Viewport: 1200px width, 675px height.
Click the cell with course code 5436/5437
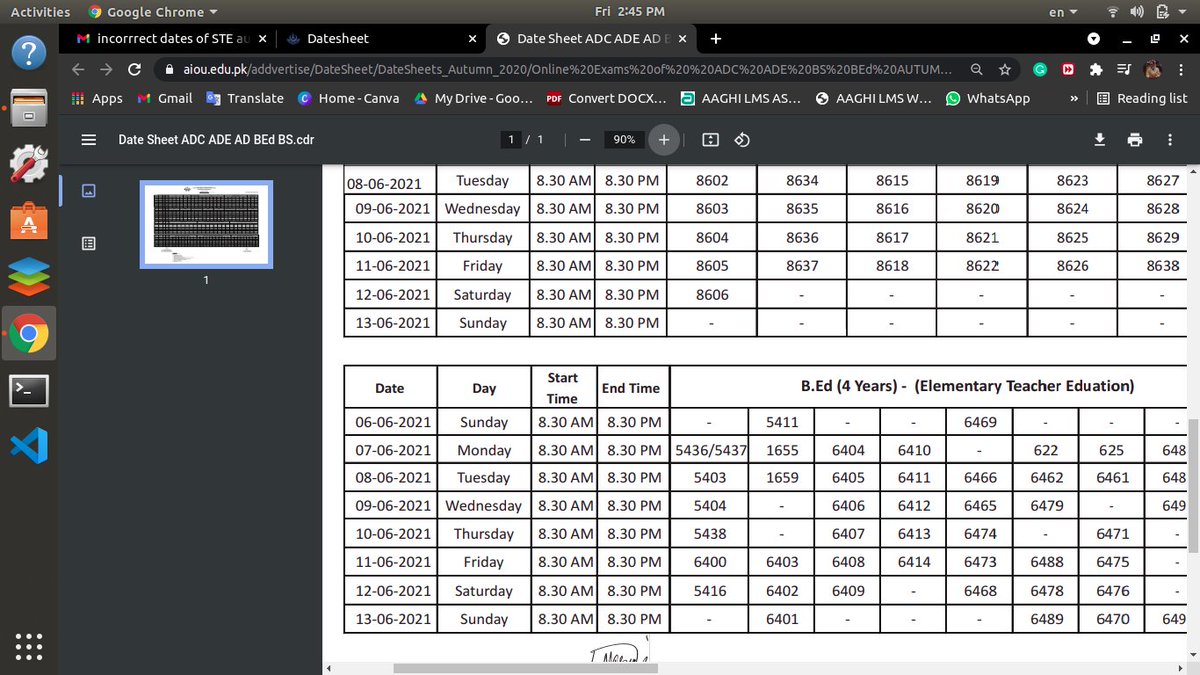(711, 450)
